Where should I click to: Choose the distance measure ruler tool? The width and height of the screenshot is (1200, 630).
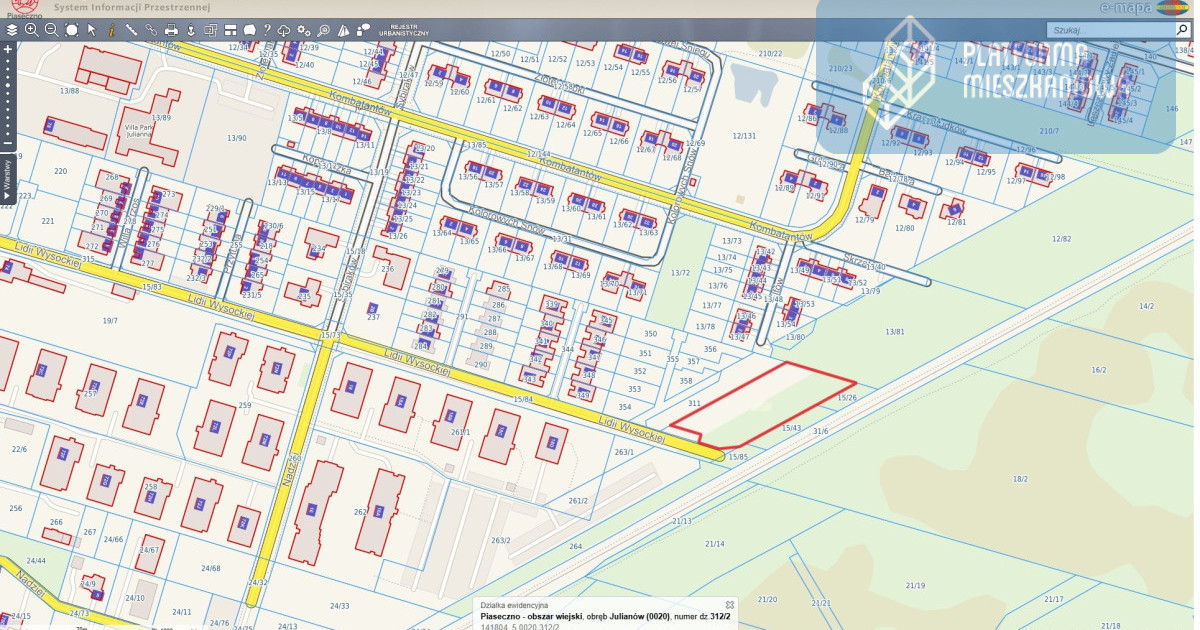pyautogui.click(x=131, y=30)
